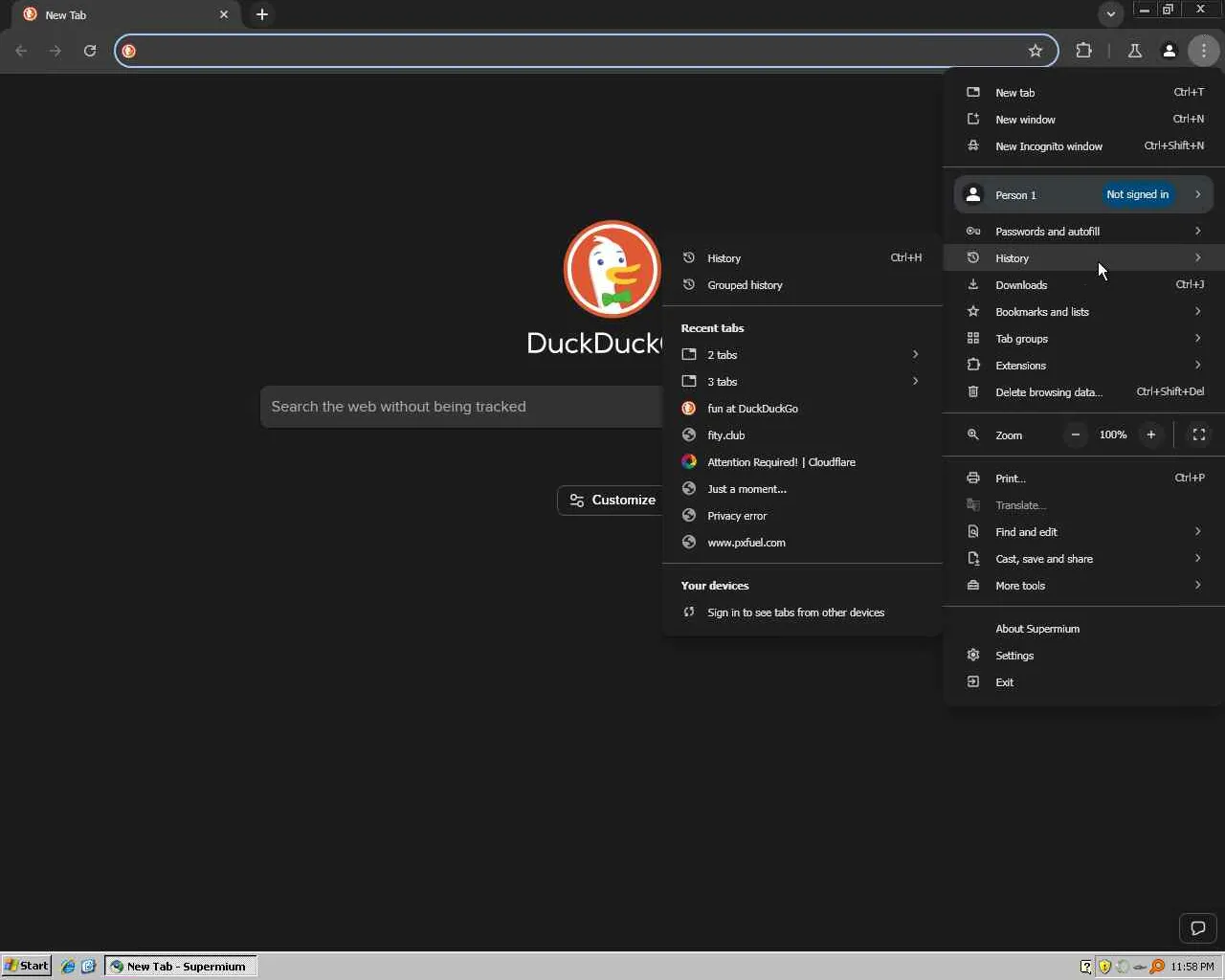Click the printer icon beside Print
Image resolution: width=1225 pixels, height=980 pixels.
pyautogui.click(x=973, y=479)
